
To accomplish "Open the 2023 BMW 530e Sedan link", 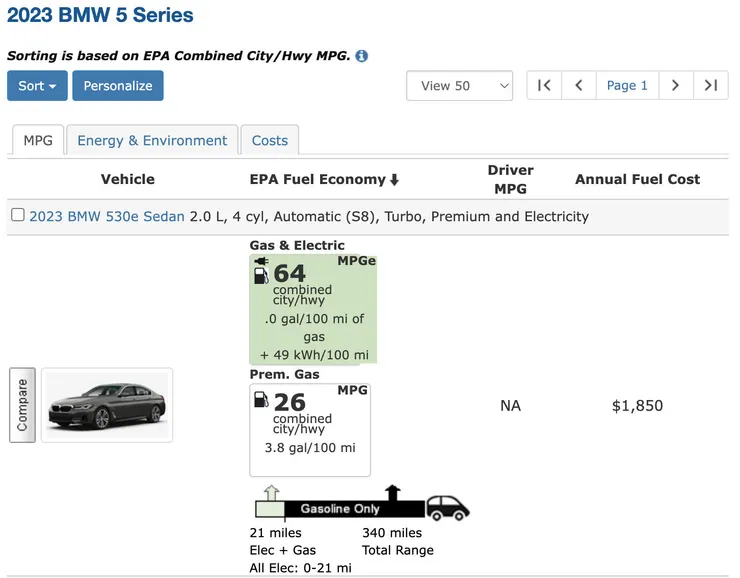I will coord(107,216).
